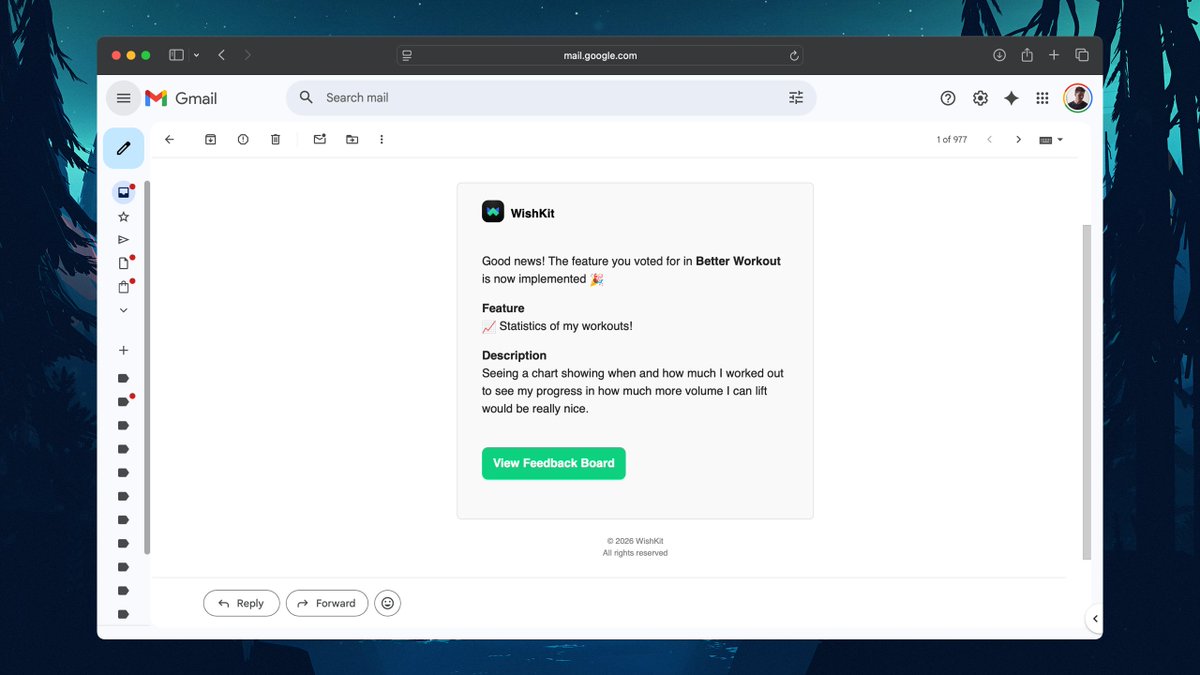
Task: Show search options filter in search bar
Action: 796,98
